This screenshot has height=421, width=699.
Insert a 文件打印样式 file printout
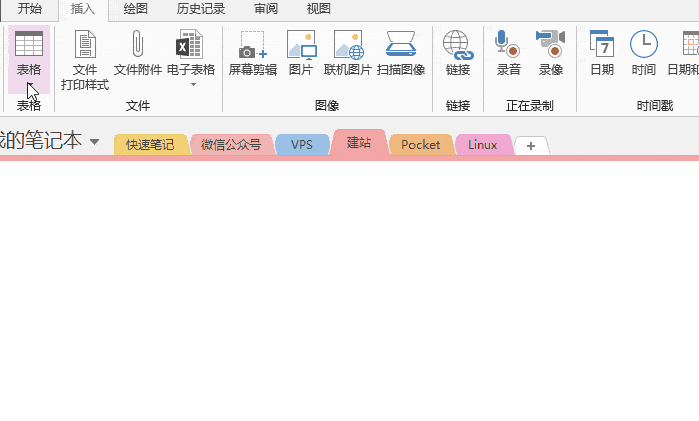pos(85,60)
